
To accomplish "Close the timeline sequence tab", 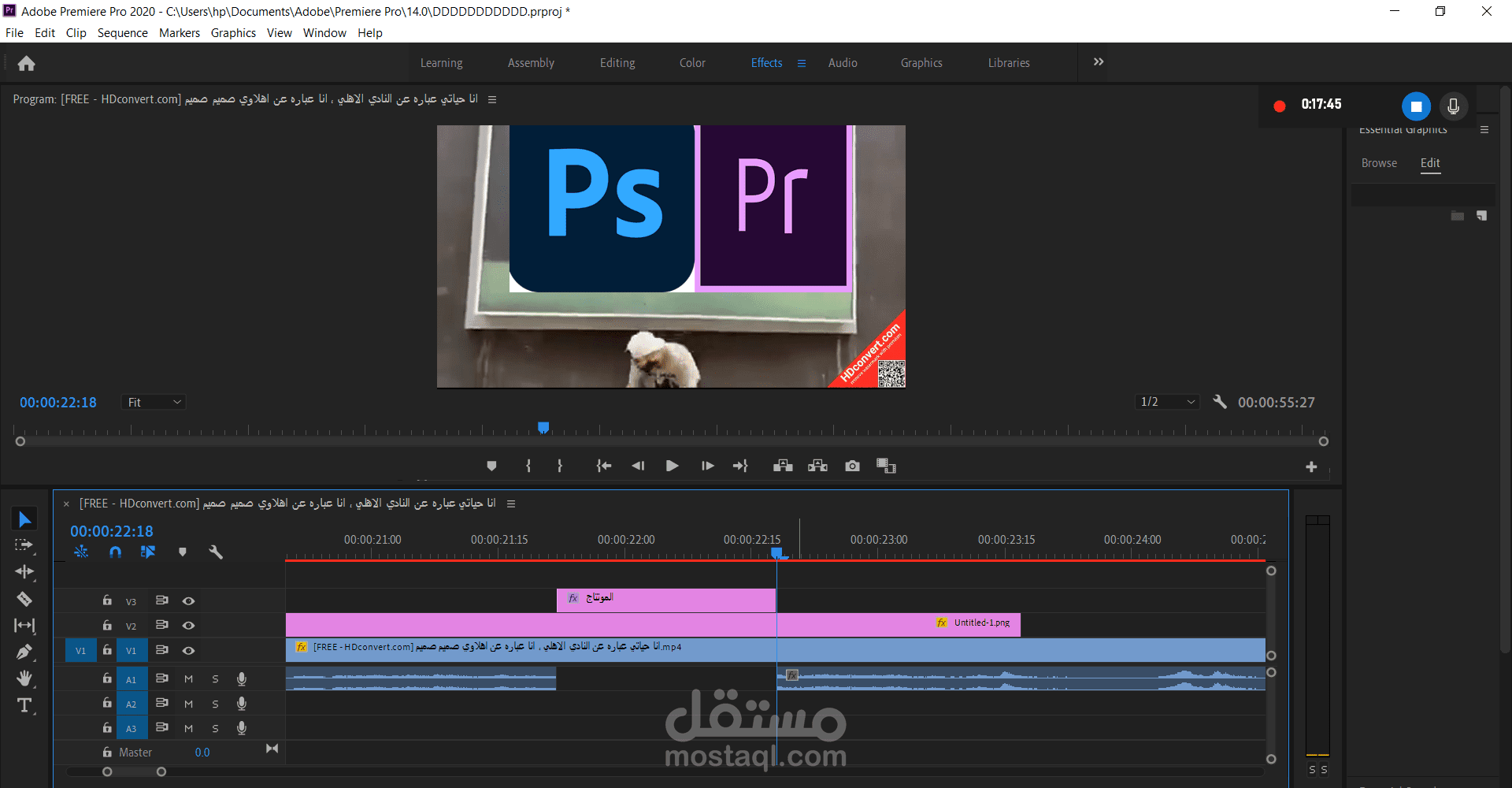I will click(x=66, y=504).
